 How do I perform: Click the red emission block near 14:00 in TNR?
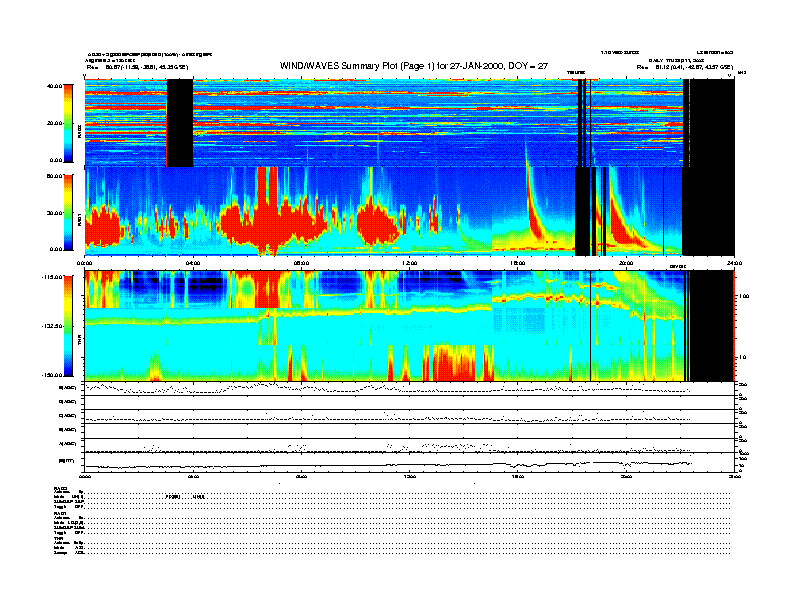(456, 363)
